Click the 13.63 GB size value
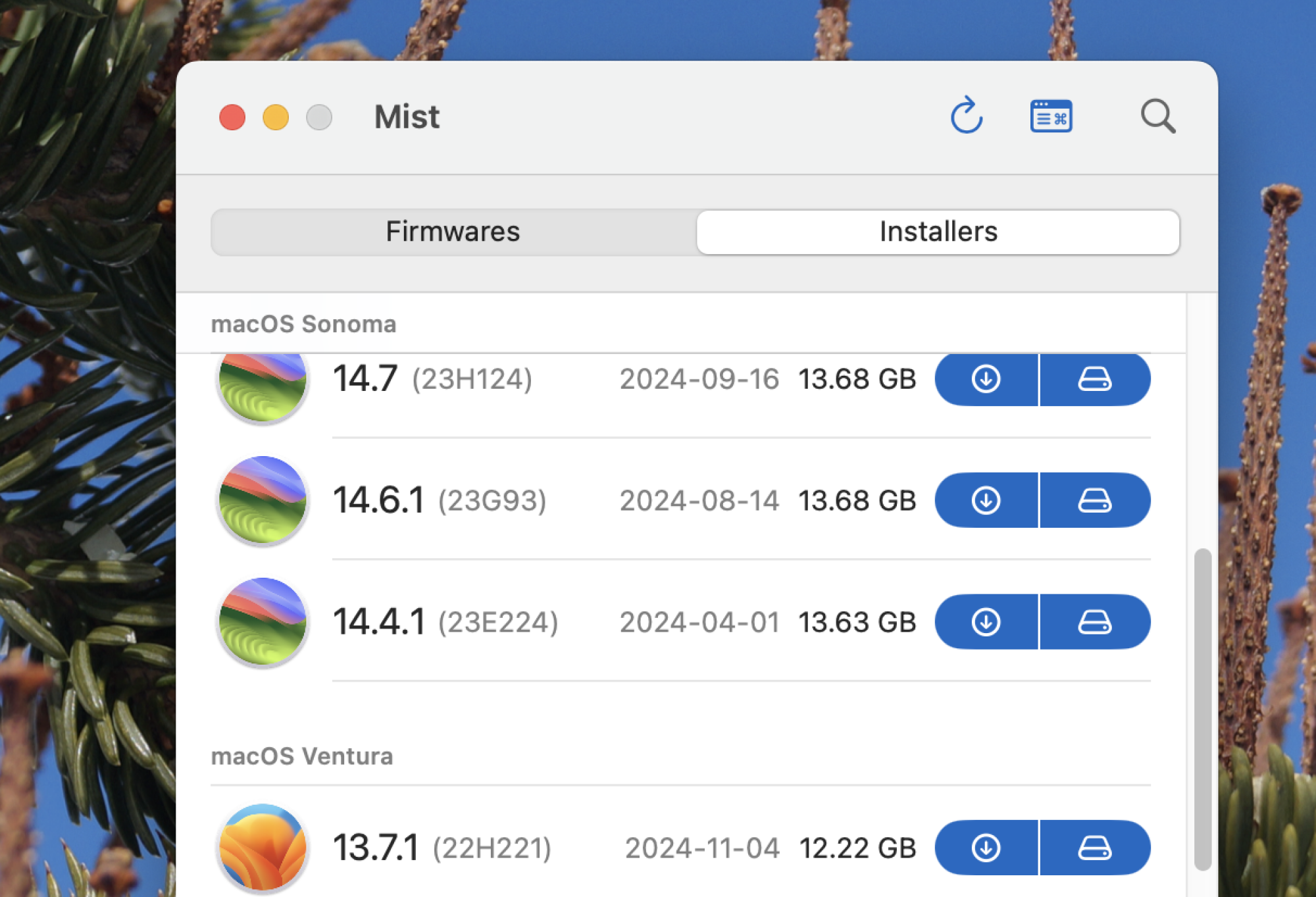1316x897 pixels. [857, 623]
